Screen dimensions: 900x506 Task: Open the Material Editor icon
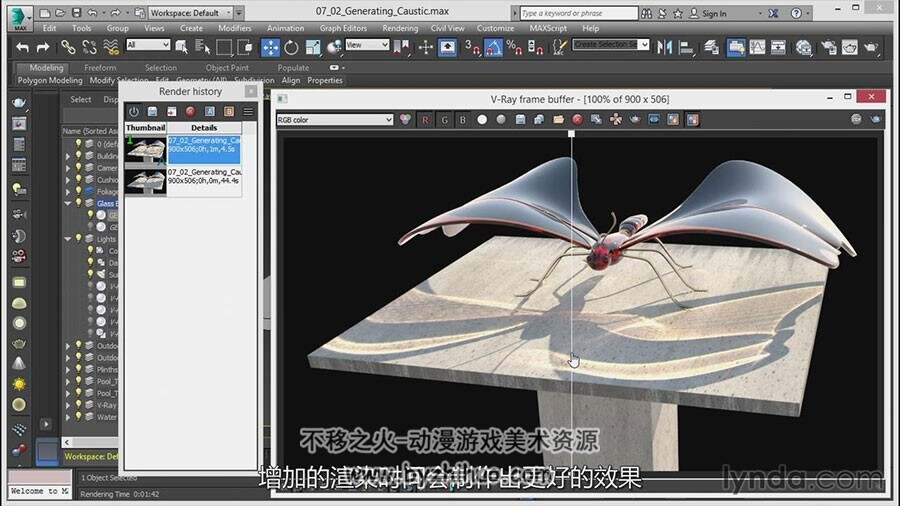pos(804,47)
